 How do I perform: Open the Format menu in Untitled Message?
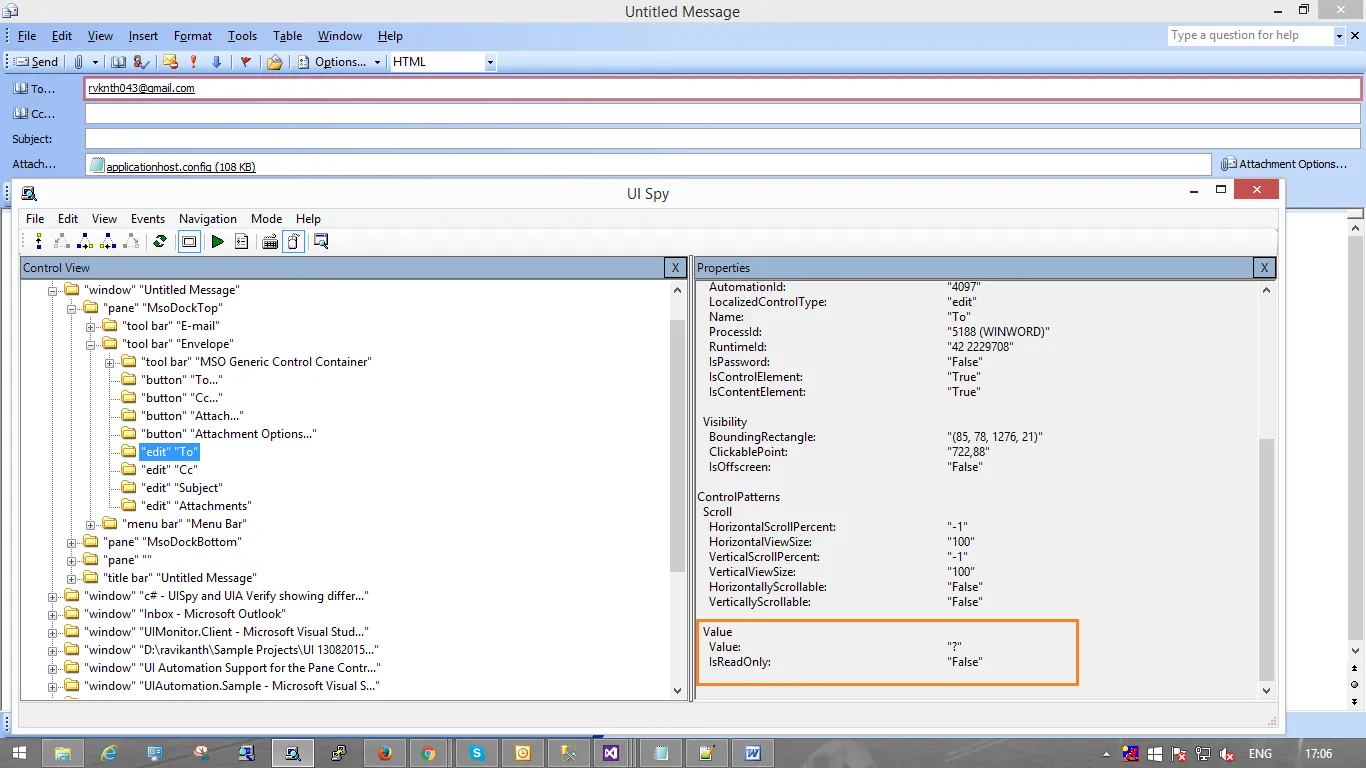tap(193, 36)
